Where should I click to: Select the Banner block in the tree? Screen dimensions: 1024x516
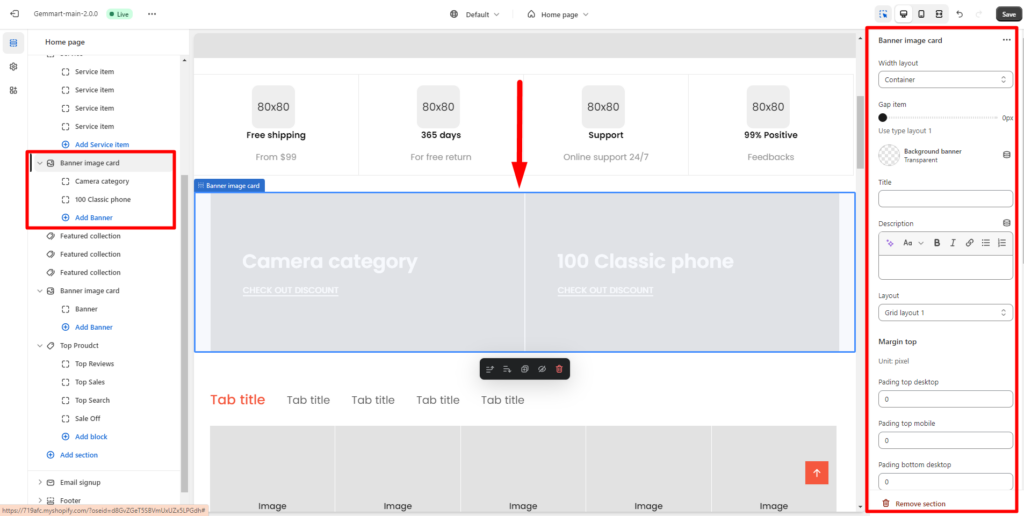(86, 309)
